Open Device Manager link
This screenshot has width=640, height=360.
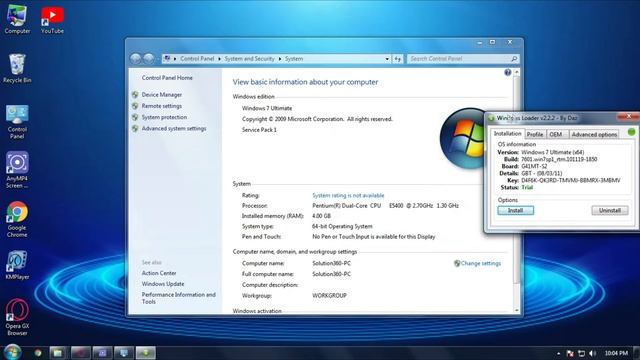pyautogui.click(x=162, y=95)
